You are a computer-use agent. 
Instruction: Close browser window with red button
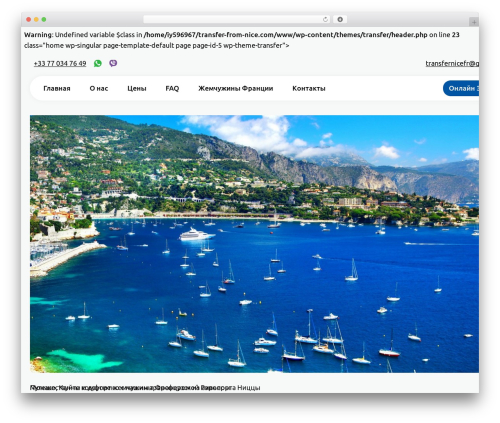(x=29, y=20)
